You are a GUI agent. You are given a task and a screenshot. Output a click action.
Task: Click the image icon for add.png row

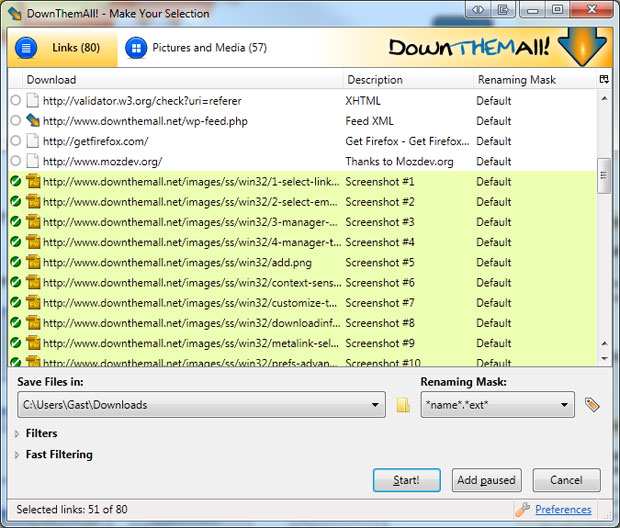coord(33,262)
